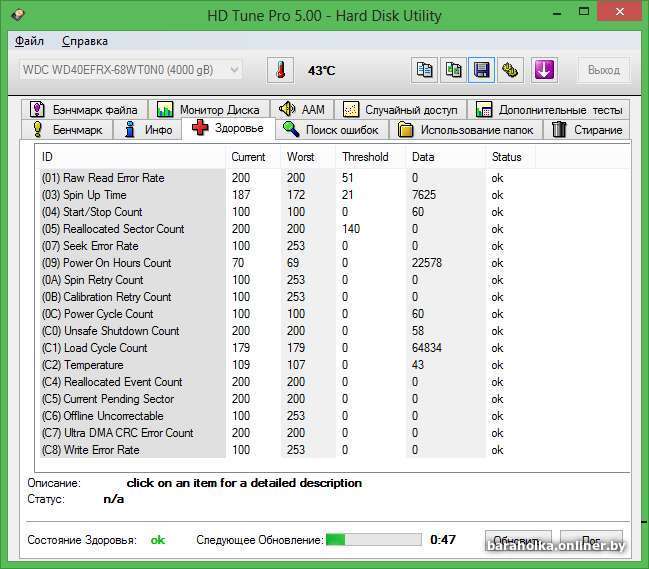Viewport: 649px width, 569px height.
Task: Open the options gear icon
Action: point(510,70)
